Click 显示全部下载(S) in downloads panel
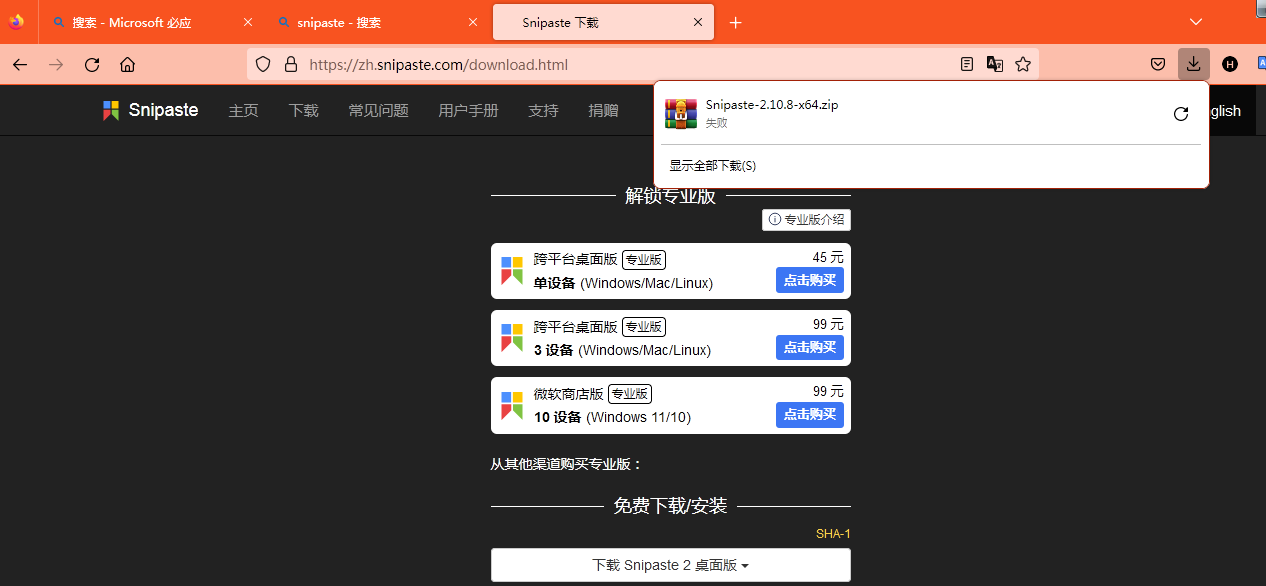Viewport: 1266px width, 586px height. pos(713,166)
